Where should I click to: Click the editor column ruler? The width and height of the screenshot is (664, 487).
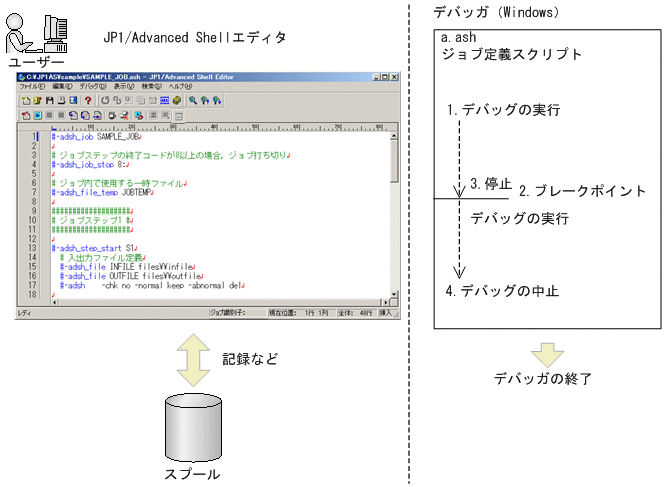coord(220,127)
